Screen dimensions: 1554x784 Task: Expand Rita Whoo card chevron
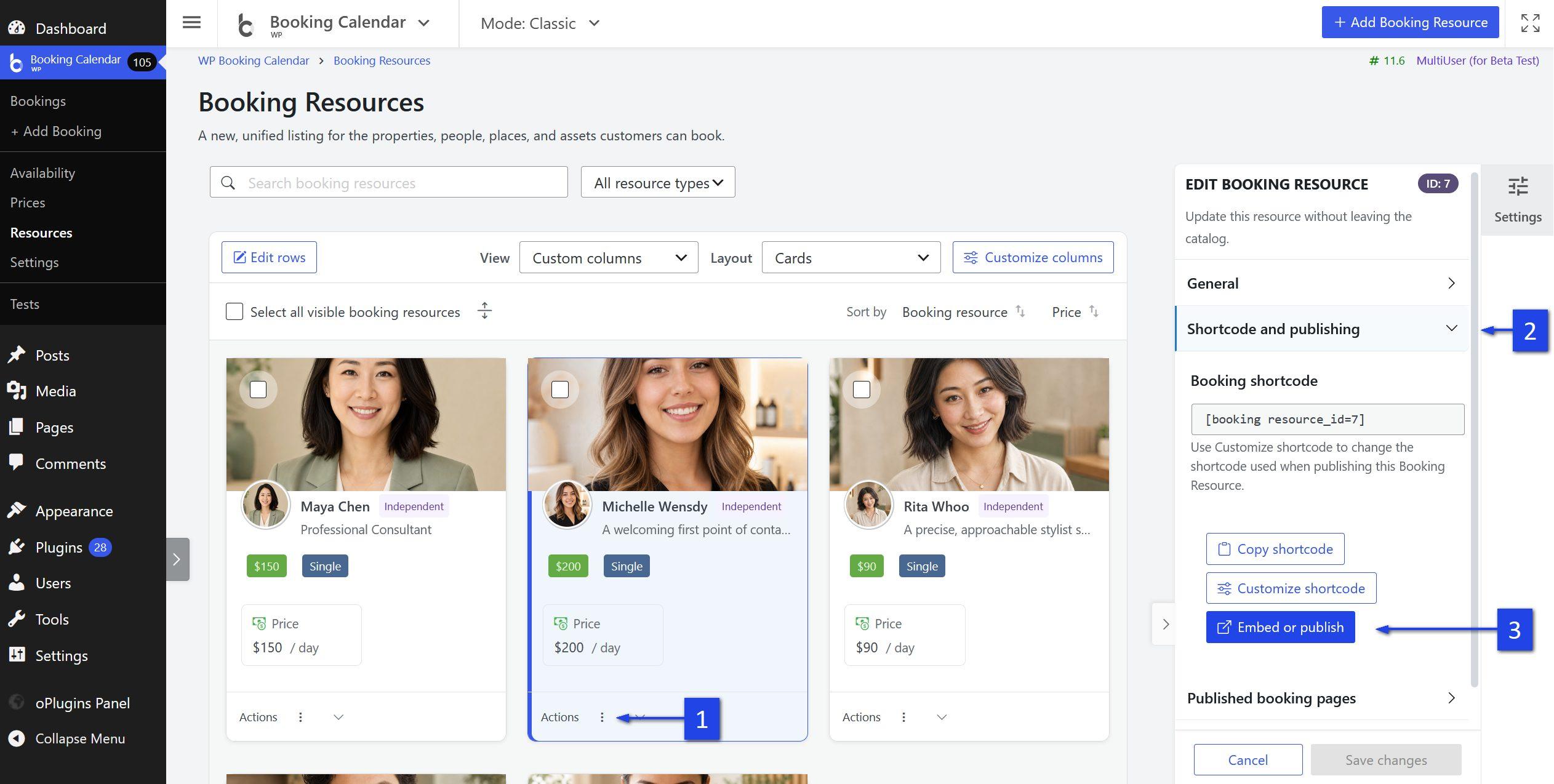click(942, 717)
